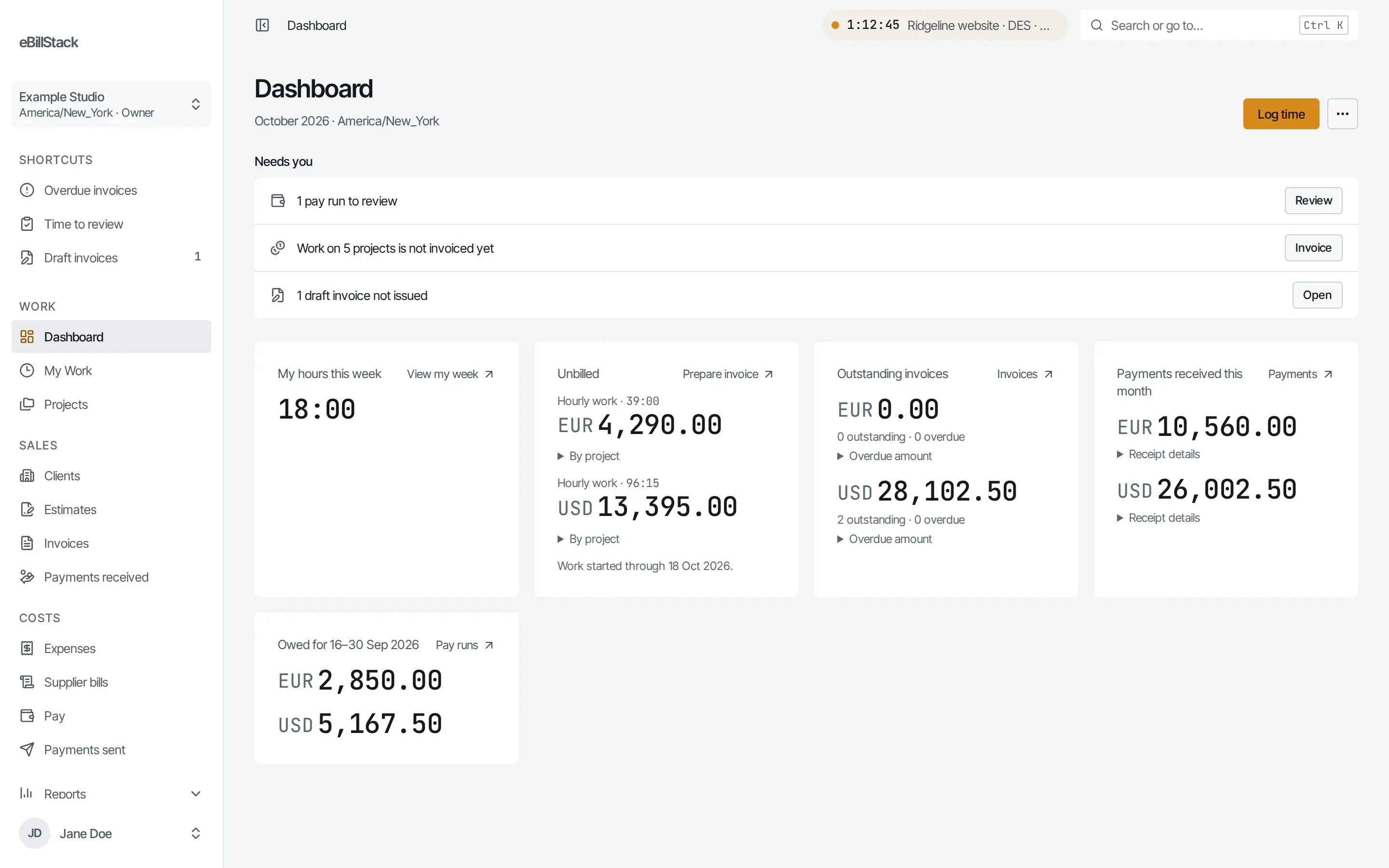This screenshot has height=868, width=1389.
Task: Expand By project under USD 13,395.00
Action: pyautogui.click(x=588, y=539)
